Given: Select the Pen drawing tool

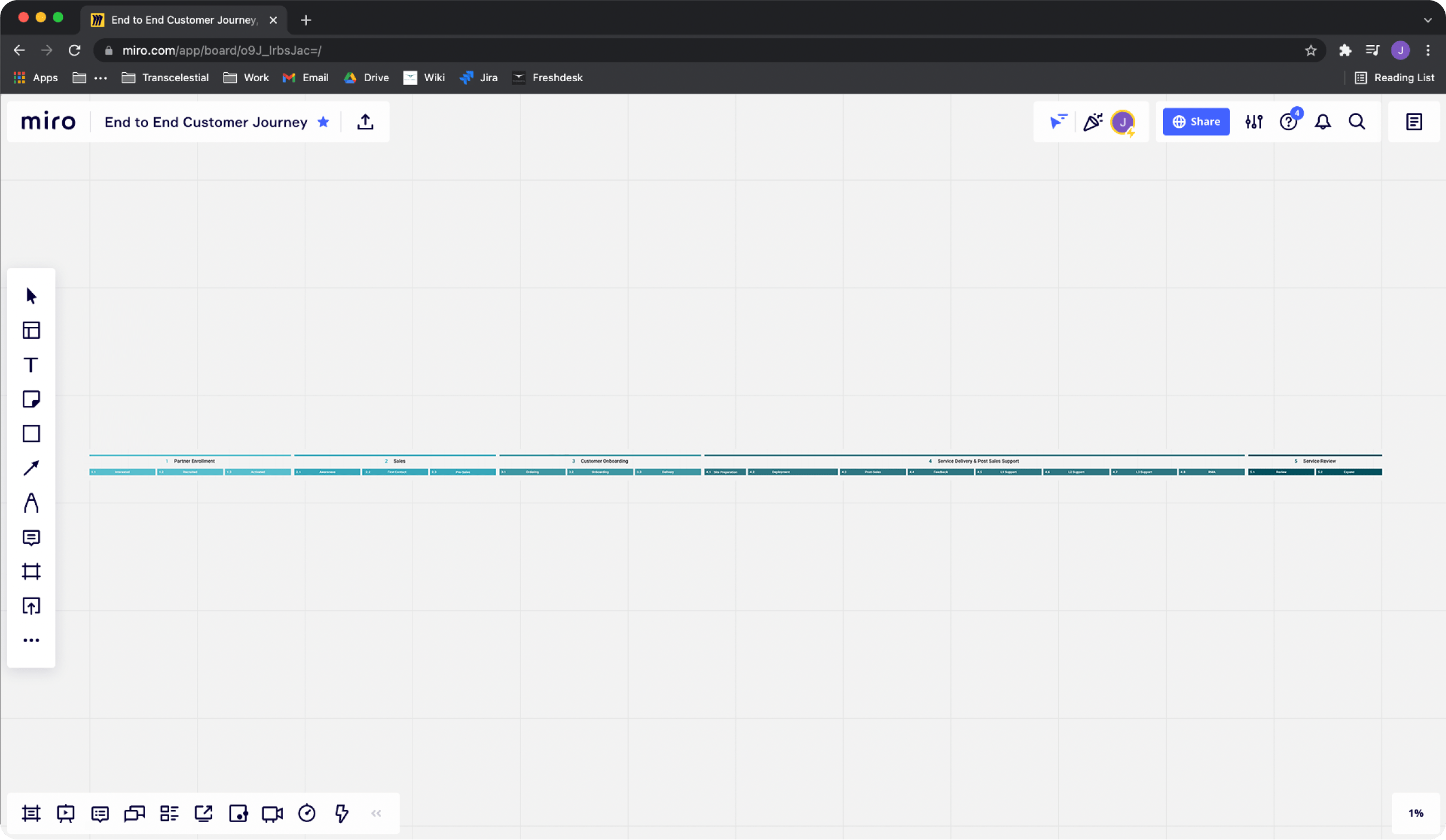Looking at the screenshot, I should coord(31,503).
